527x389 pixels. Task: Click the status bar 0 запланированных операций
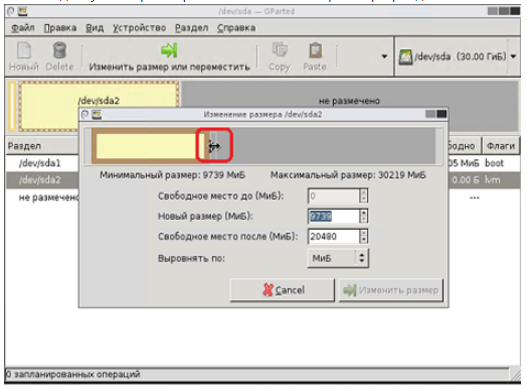73,374
